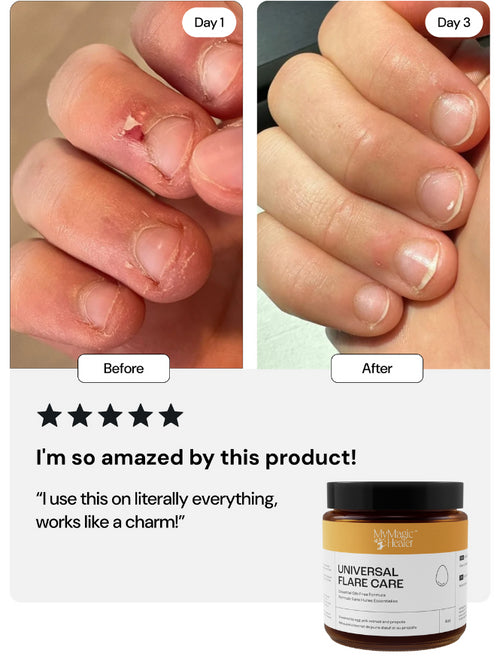Click the Universal Flare Care product name
This screenshot has height=662, width=500.
click(370, 577)
